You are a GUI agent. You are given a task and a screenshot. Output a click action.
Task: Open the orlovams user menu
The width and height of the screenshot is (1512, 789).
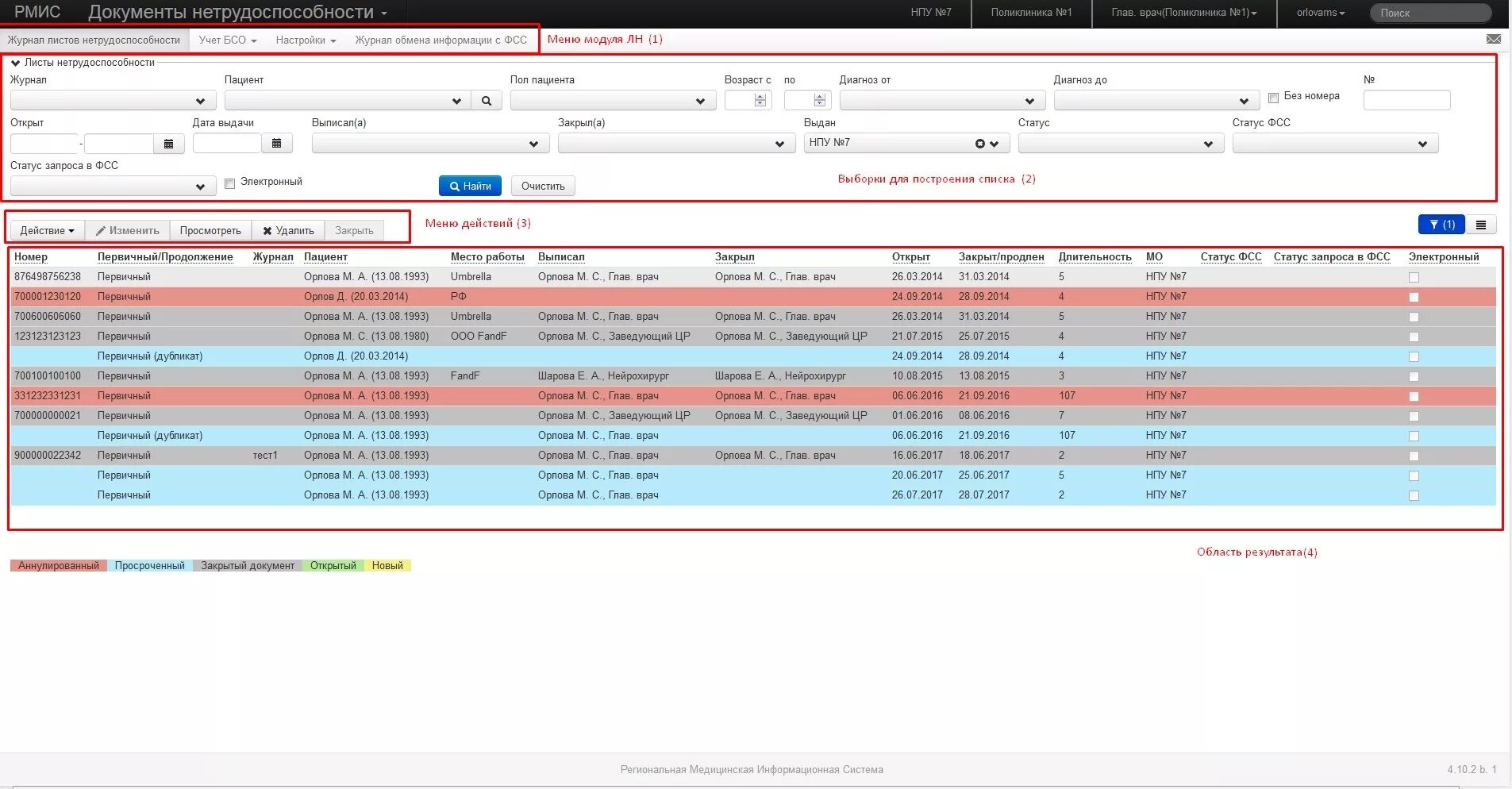(1321, 13)
